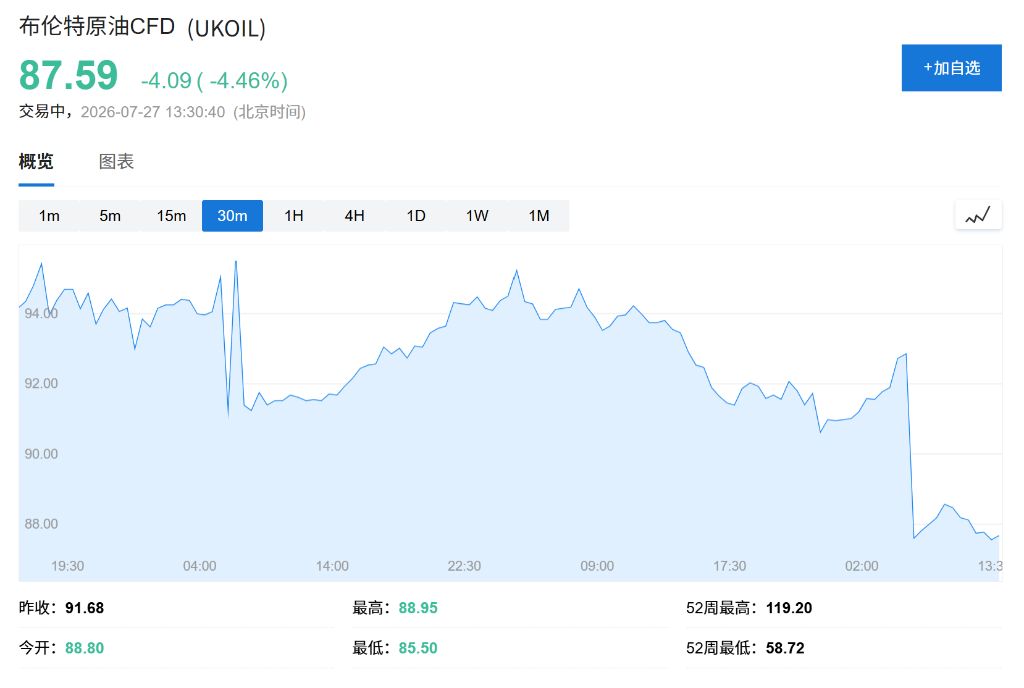This screenshot has height=688, width=1024.
Task: Pick the 1W weekly timeframe
Action: (477, 216)
